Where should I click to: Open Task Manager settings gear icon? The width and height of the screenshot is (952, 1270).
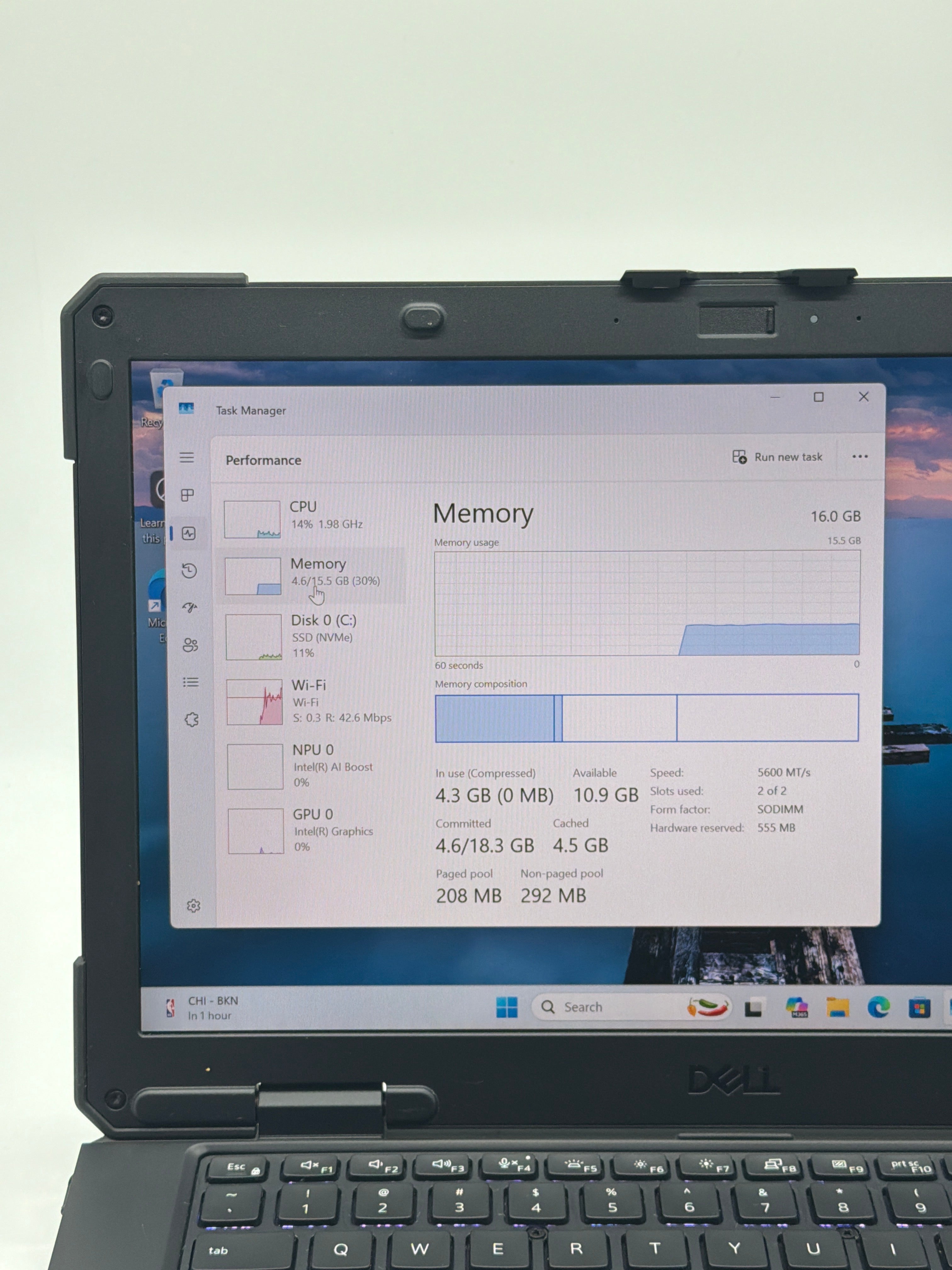[193, 906]
